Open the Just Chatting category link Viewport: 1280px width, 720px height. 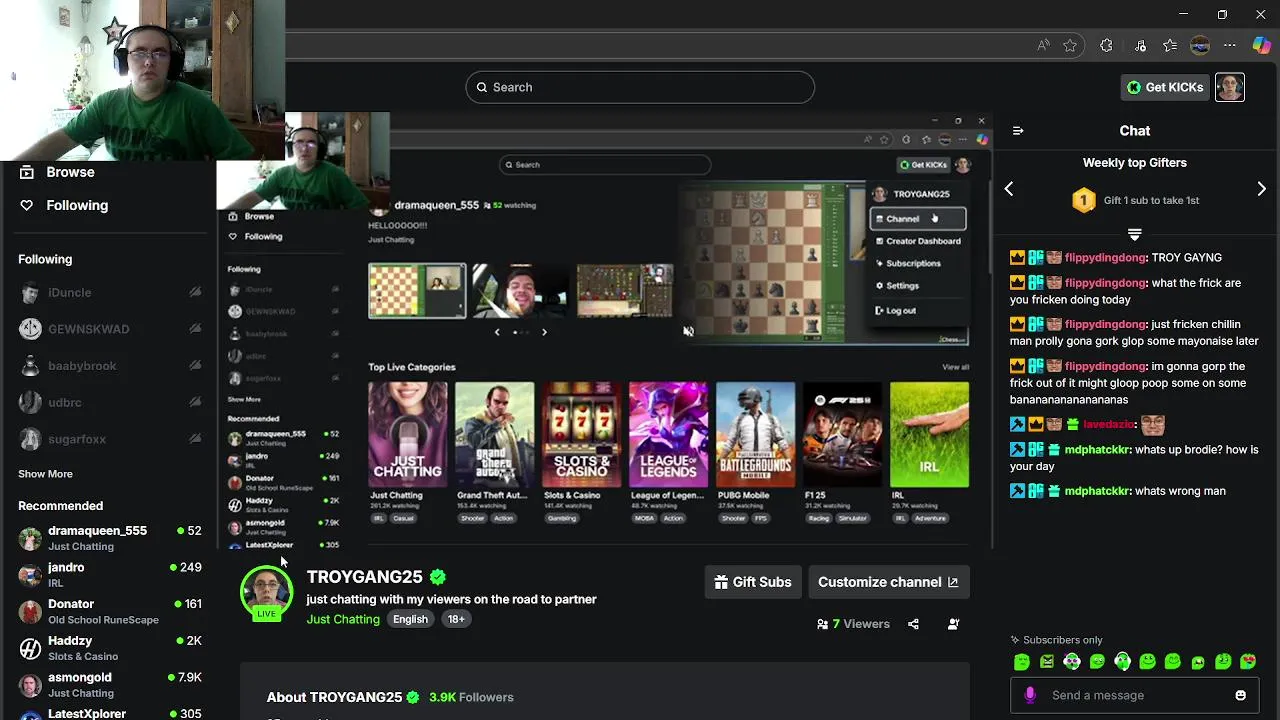coord(343,619)
